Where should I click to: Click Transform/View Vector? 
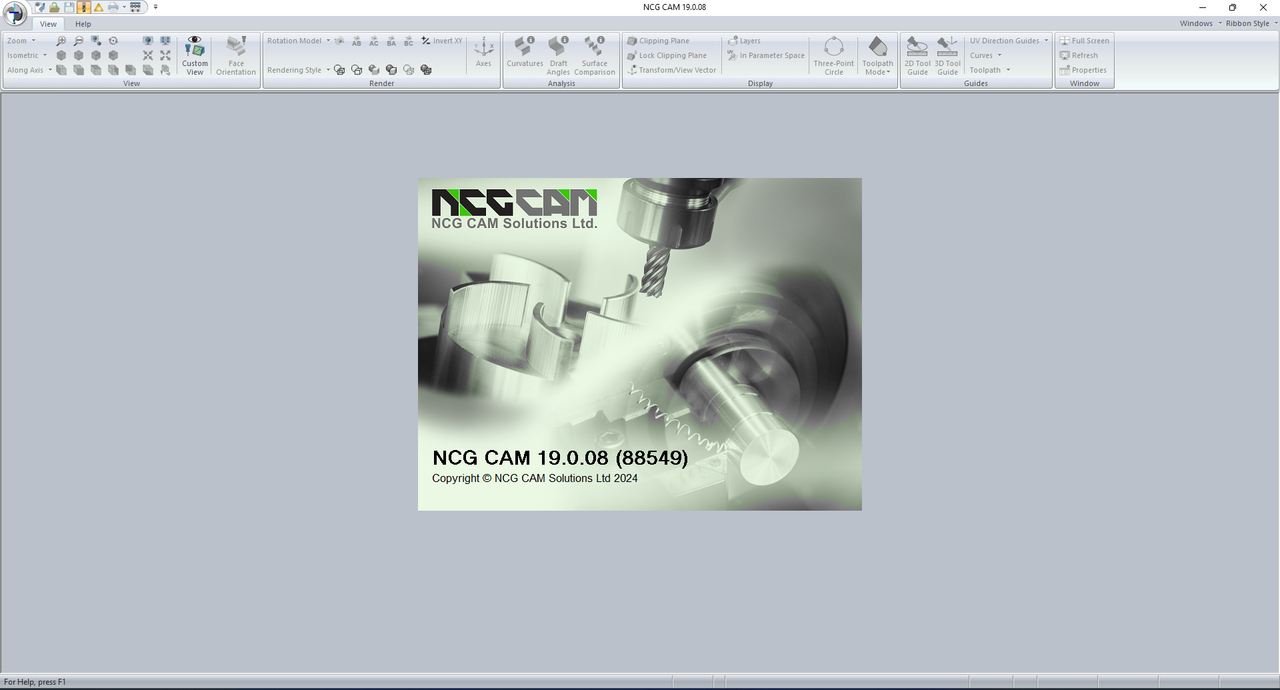(x=671, y=70)
